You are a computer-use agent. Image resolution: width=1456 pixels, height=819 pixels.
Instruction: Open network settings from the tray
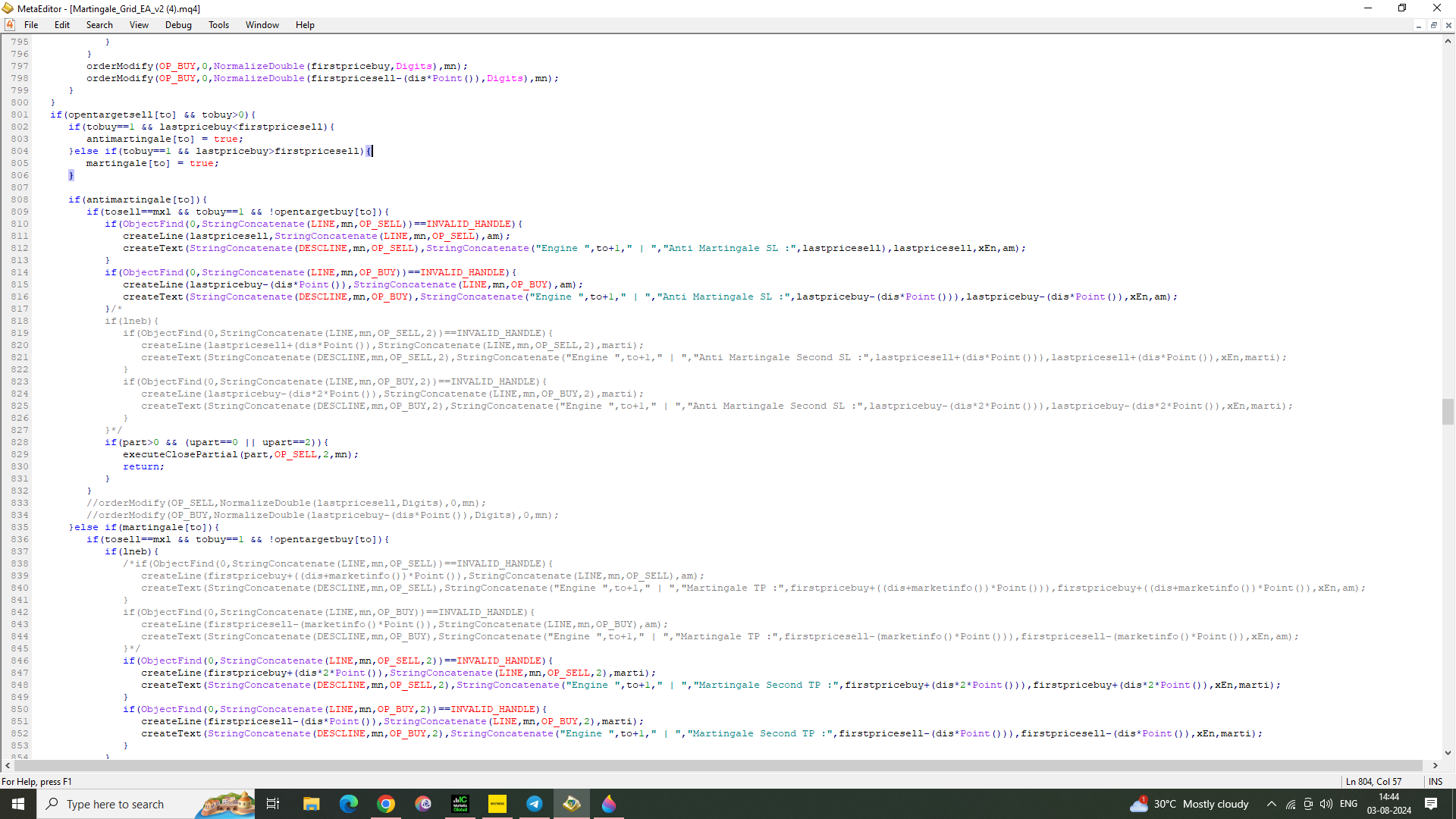[1291, 804]
